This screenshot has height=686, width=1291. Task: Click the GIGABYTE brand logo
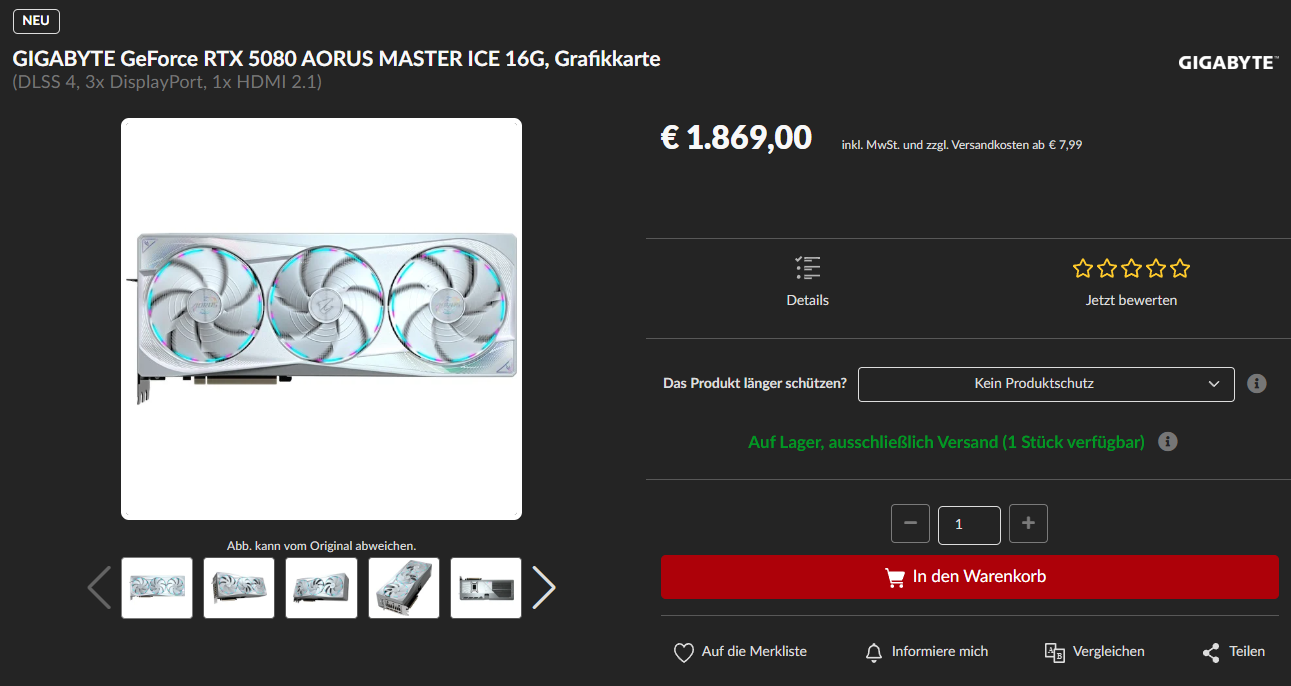point(1227,63)
